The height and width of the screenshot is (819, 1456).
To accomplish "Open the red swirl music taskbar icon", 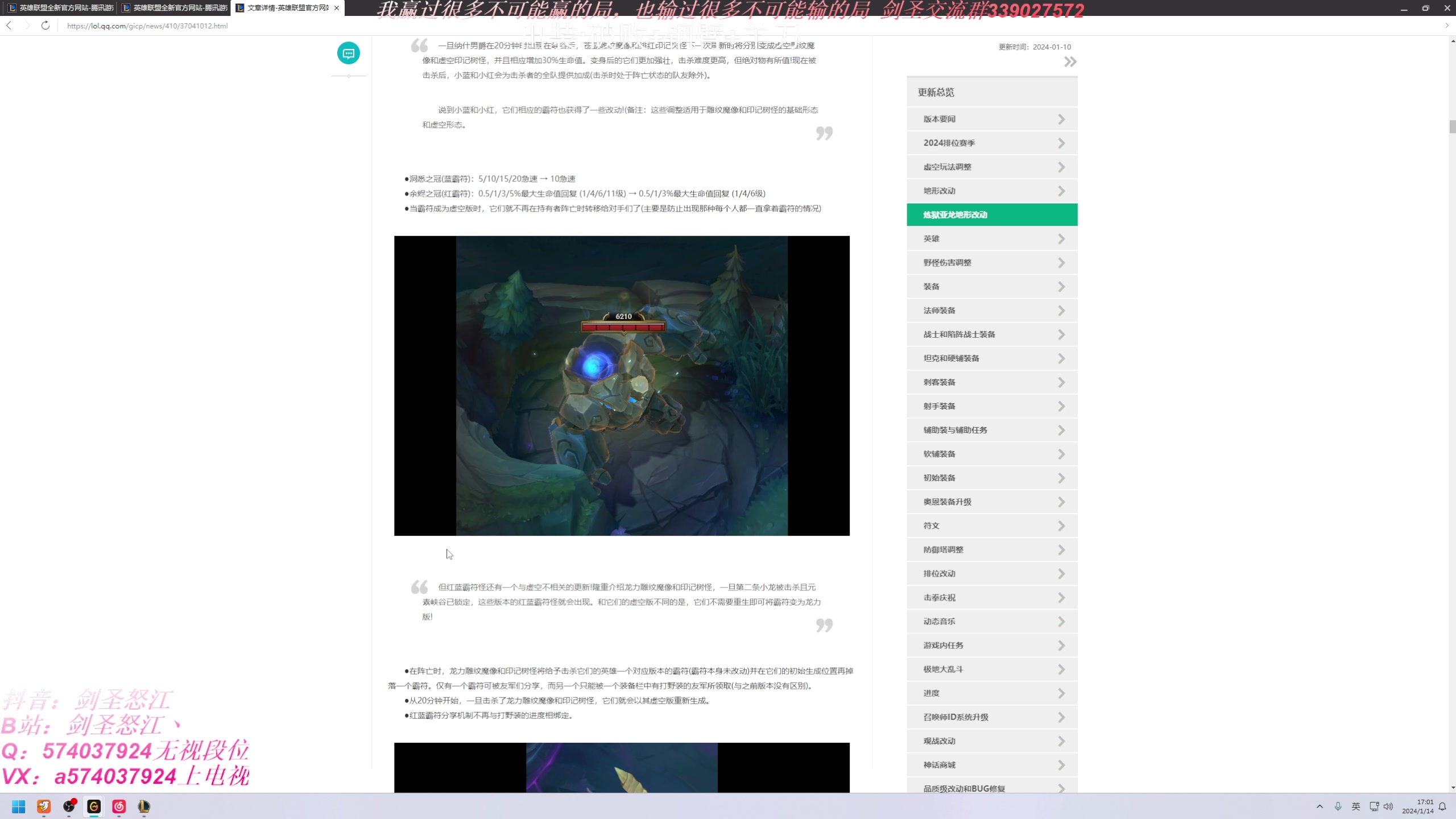I will click(119, 806).
